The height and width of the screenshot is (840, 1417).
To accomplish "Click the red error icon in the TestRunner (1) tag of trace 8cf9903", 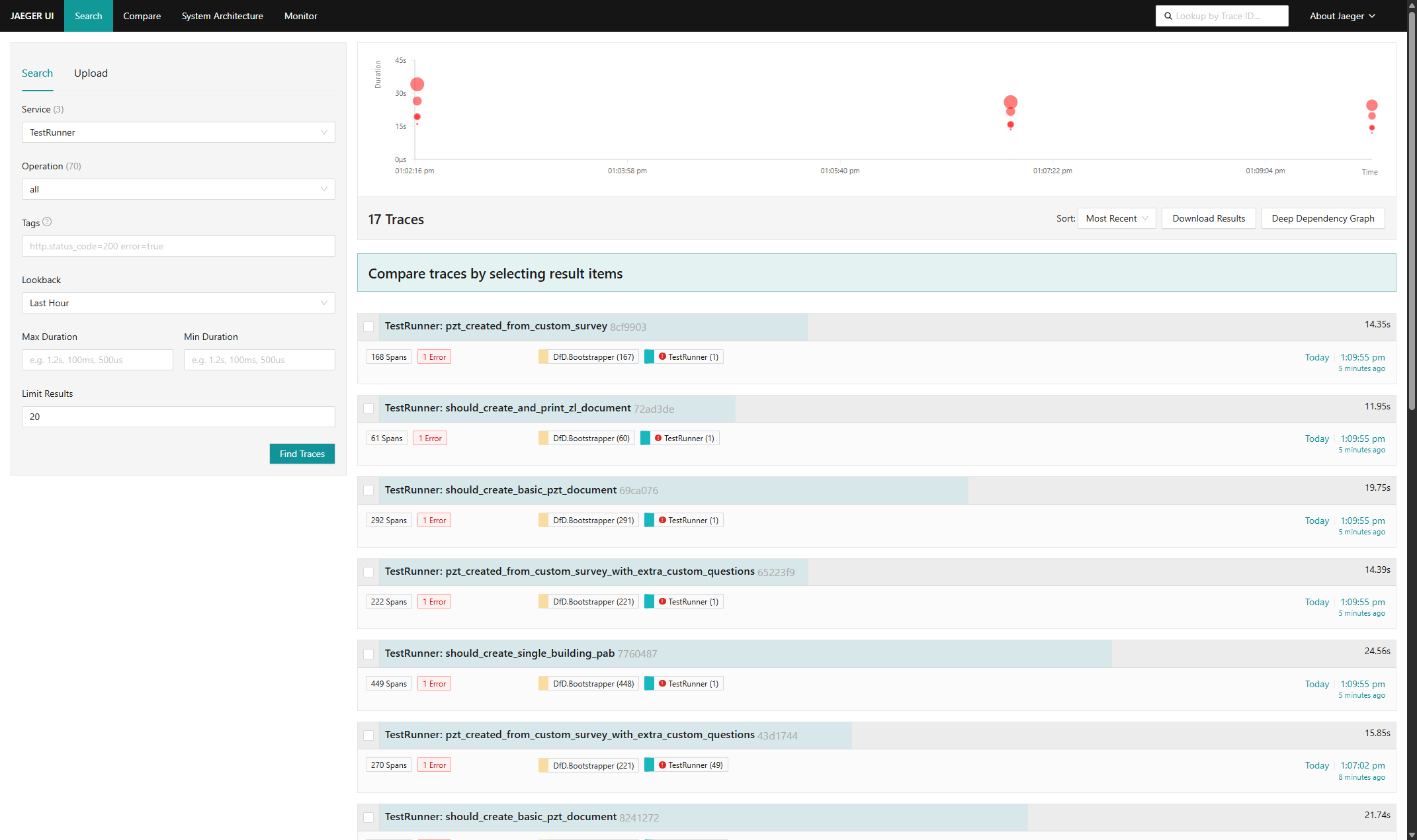I will 662,357.
